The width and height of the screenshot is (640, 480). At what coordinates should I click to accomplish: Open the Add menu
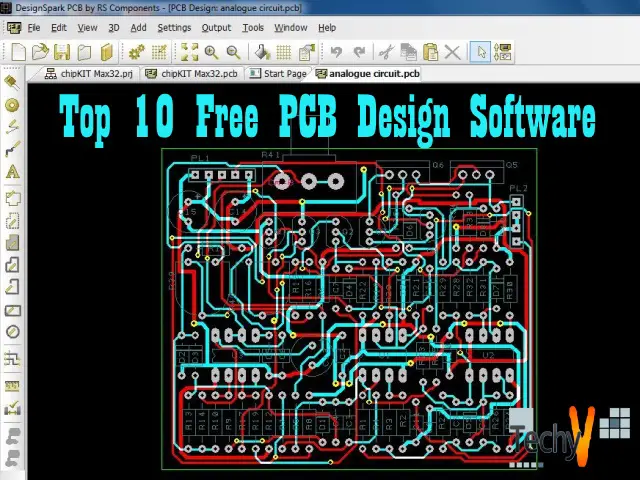click(138, 28)
